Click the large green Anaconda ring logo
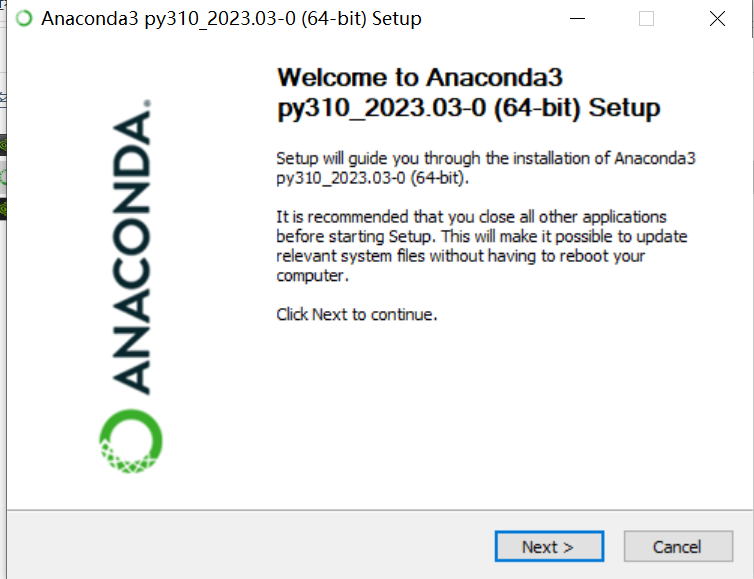Image resolution: width=754 pixels, height=579 pixels. (x=131, y=441)
